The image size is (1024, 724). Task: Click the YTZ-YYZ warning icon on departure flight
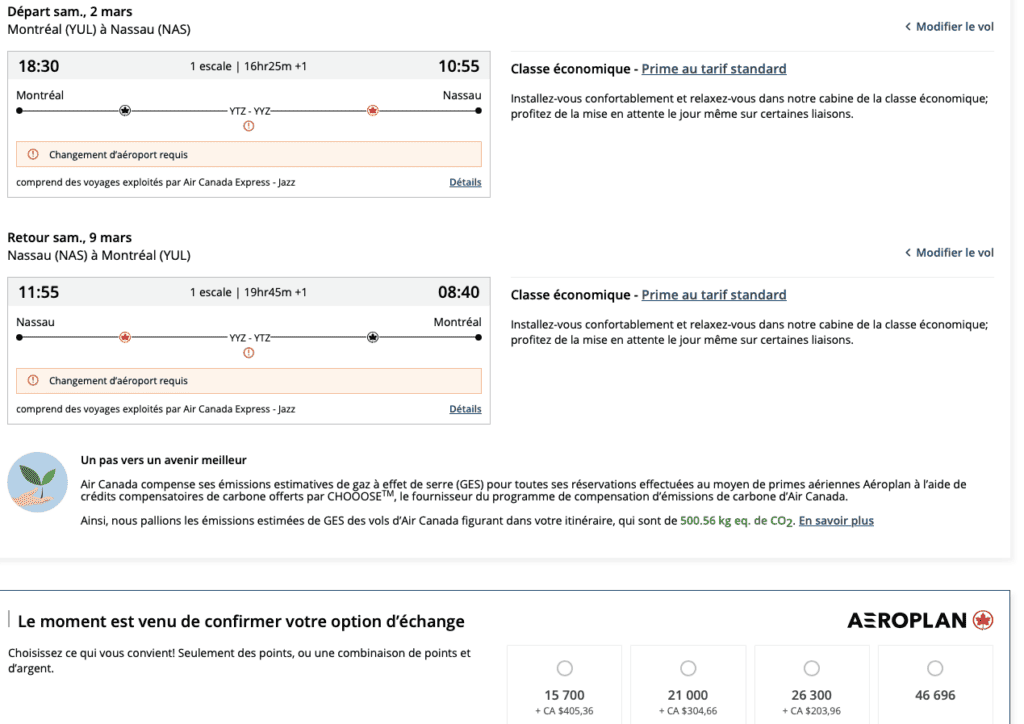[249, 126]
